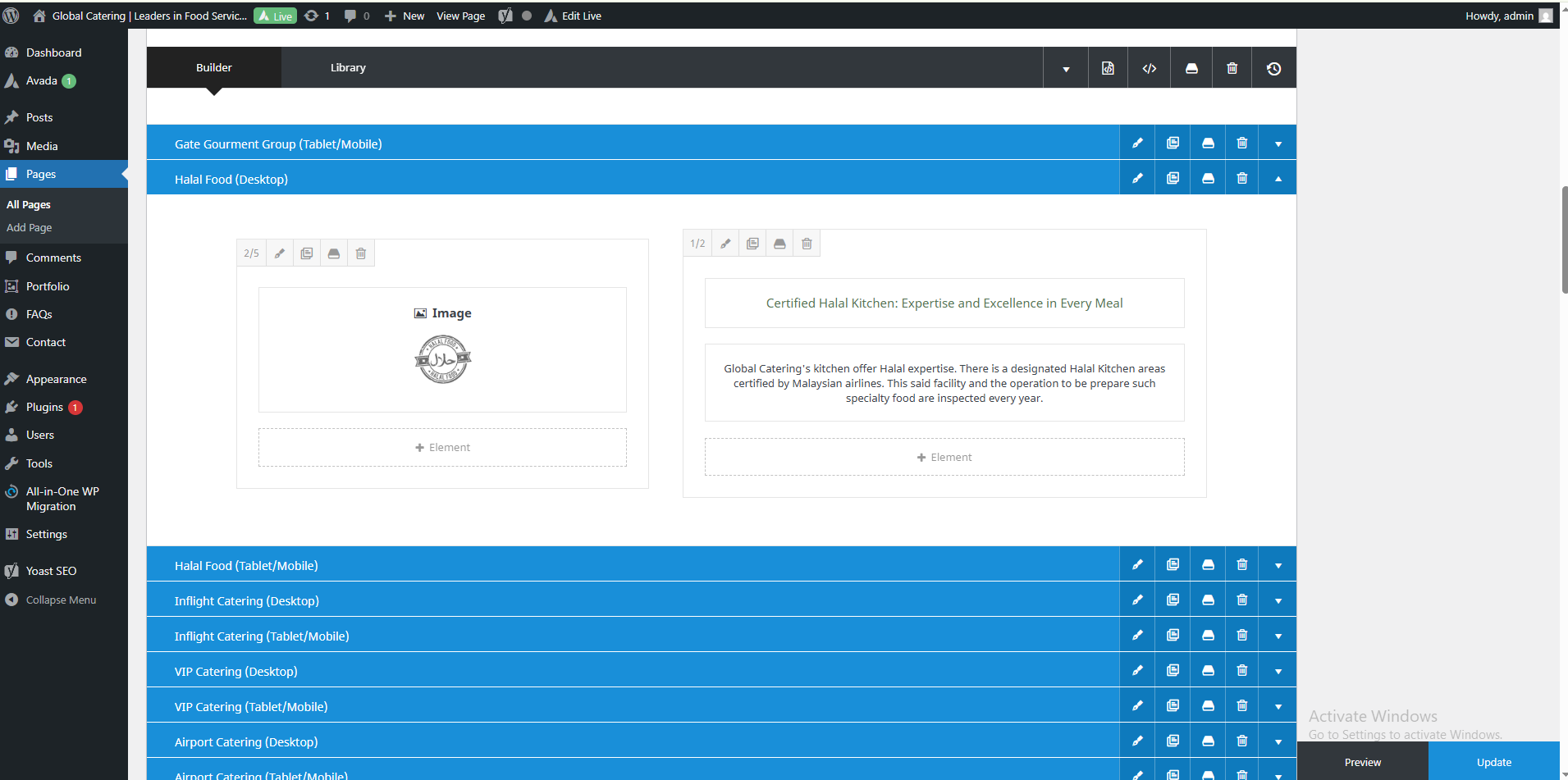
Task: Collapse the Halal Food (Desktop) container
Action: [x=1278, y=179]
